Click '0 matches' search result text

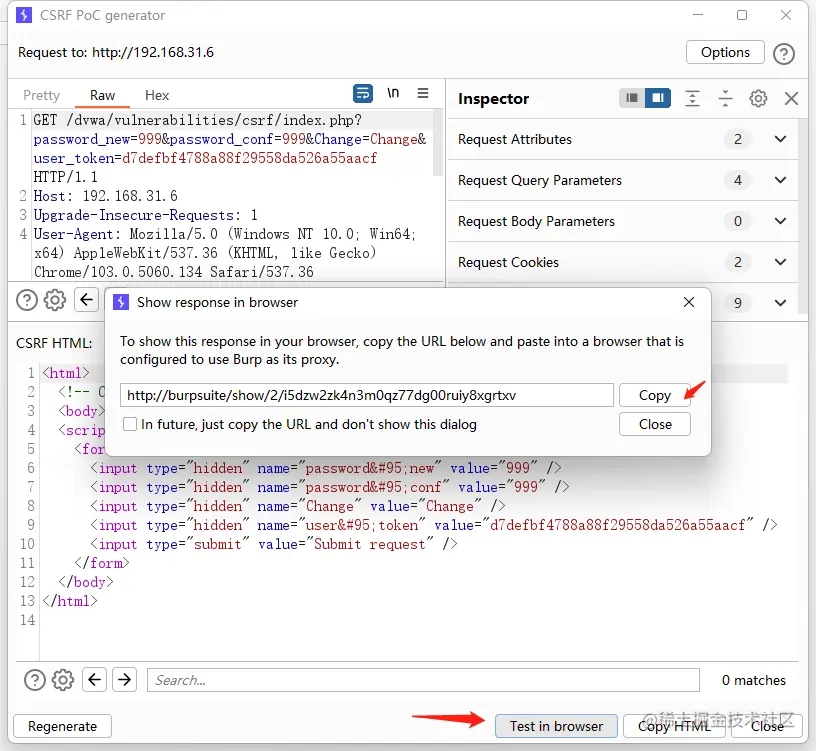point(753,680)
